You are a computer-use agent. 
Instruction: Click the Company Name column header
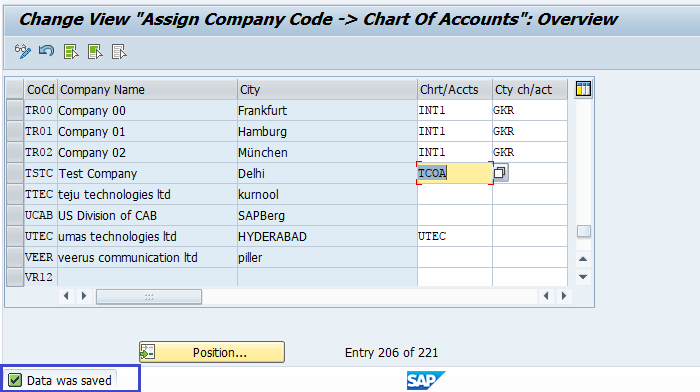click(147, 89)
